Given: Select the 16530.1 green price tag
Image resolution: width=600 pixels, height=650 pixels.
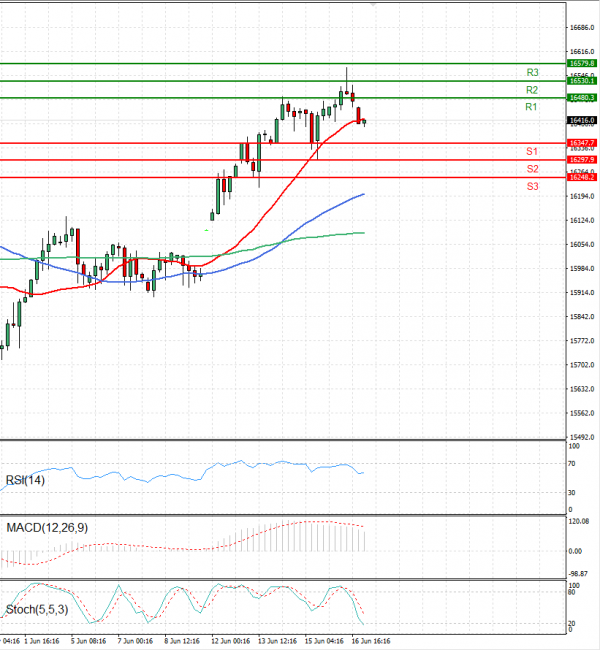Looking at the screenshot, I should [582, 81].
